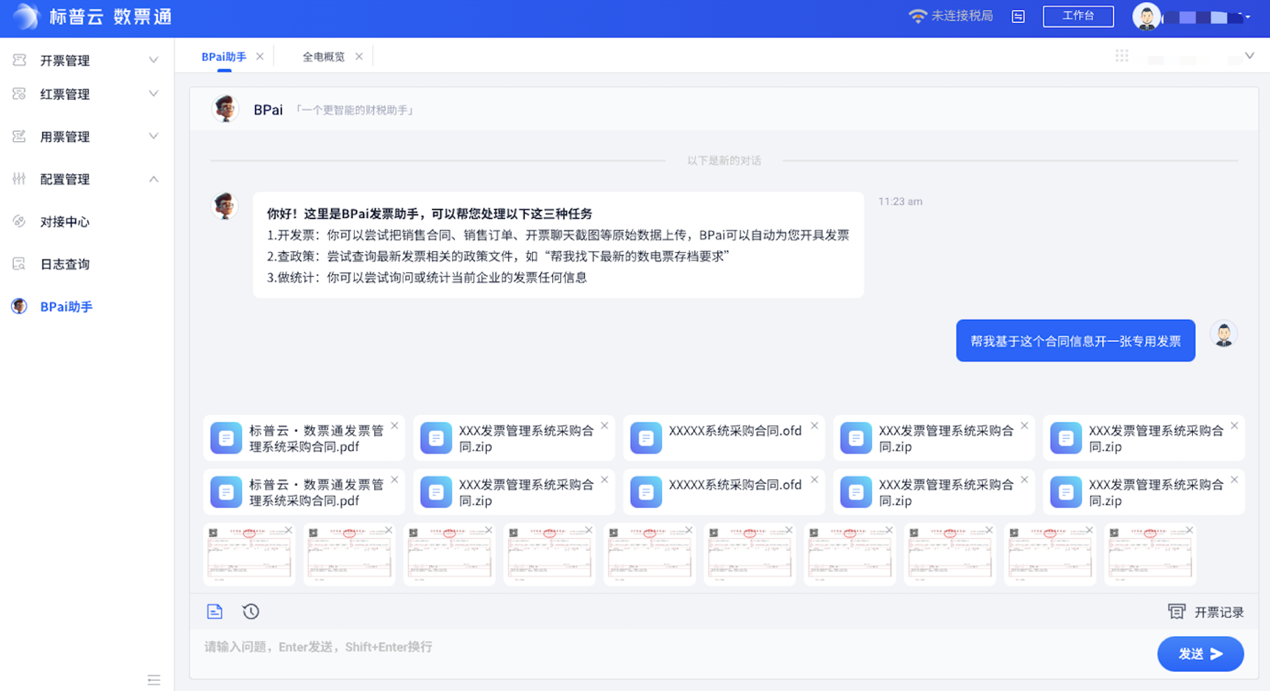Switch to the BPai助手 tab
The width and height of the screenshot is (1270, 691).
[224, 57]
